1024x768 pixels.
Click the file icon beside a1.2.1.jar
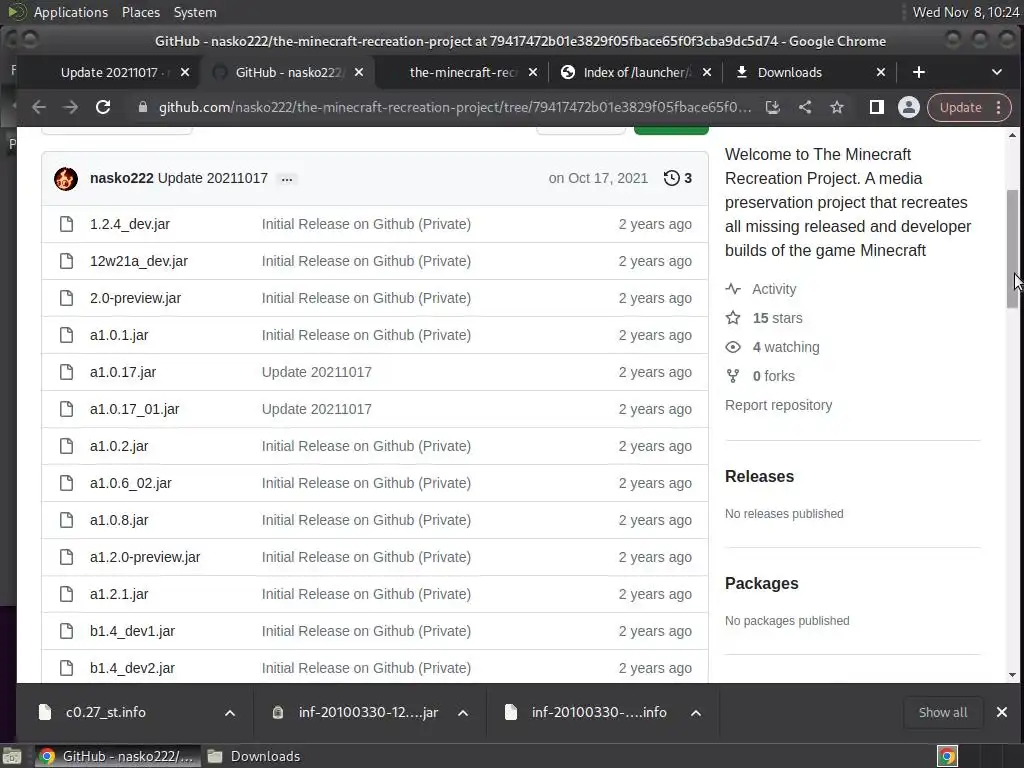[x=67, y=594]
